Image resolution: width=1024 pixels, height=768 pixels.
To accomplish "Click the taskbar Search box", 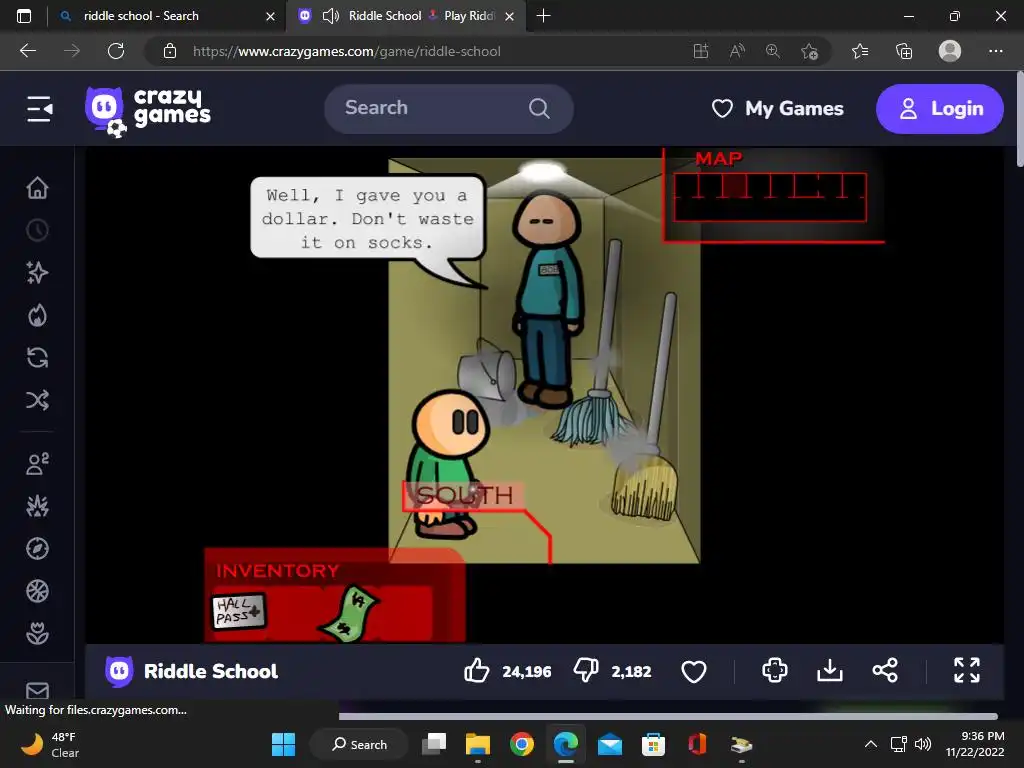I will click(x=359, y=744).
